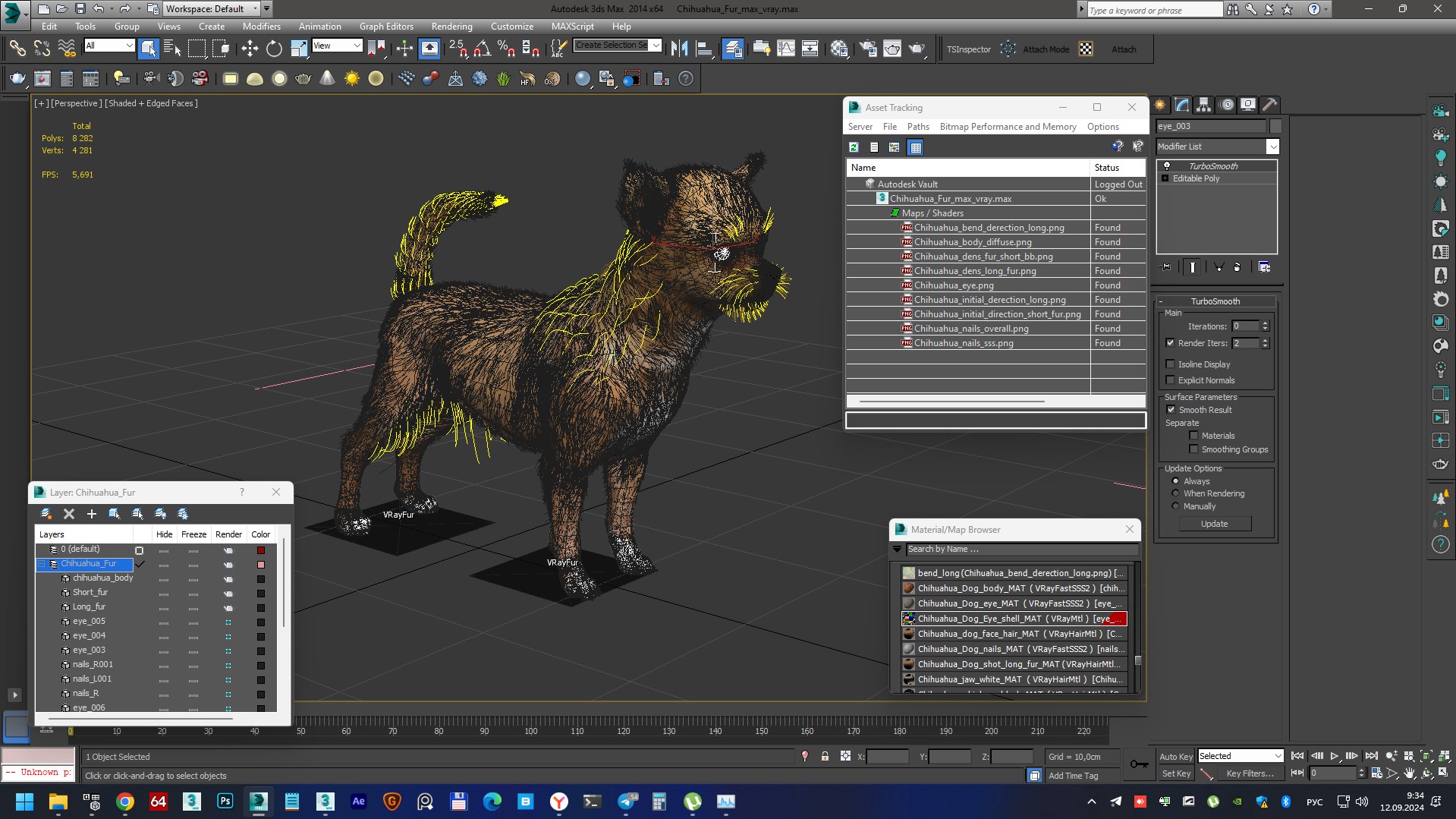Click color swatch of 0 (default) layer
Viewport: 1456px width, 819px height.
coord(261,550)
